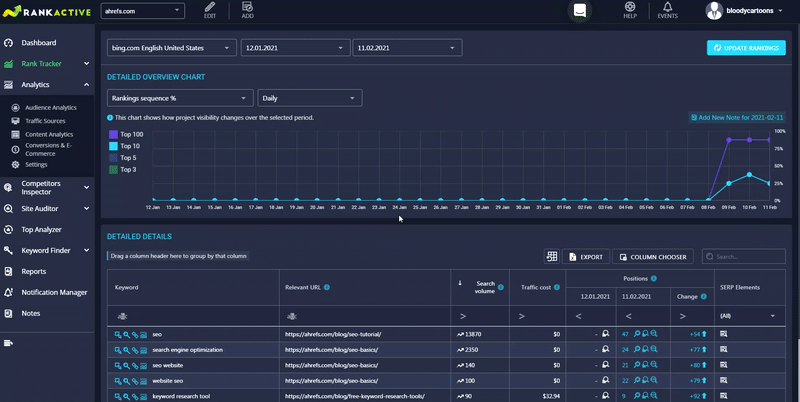The width and height of the screenshot is (800, 402).
Task: Click the chart icon beside seo website
Action: pyautogui.click(x=143, y=365)
